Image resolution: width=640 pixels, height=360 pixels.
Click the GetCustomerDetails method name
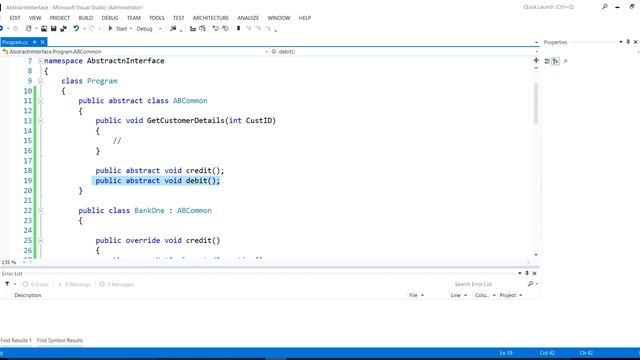click(186, 120)
